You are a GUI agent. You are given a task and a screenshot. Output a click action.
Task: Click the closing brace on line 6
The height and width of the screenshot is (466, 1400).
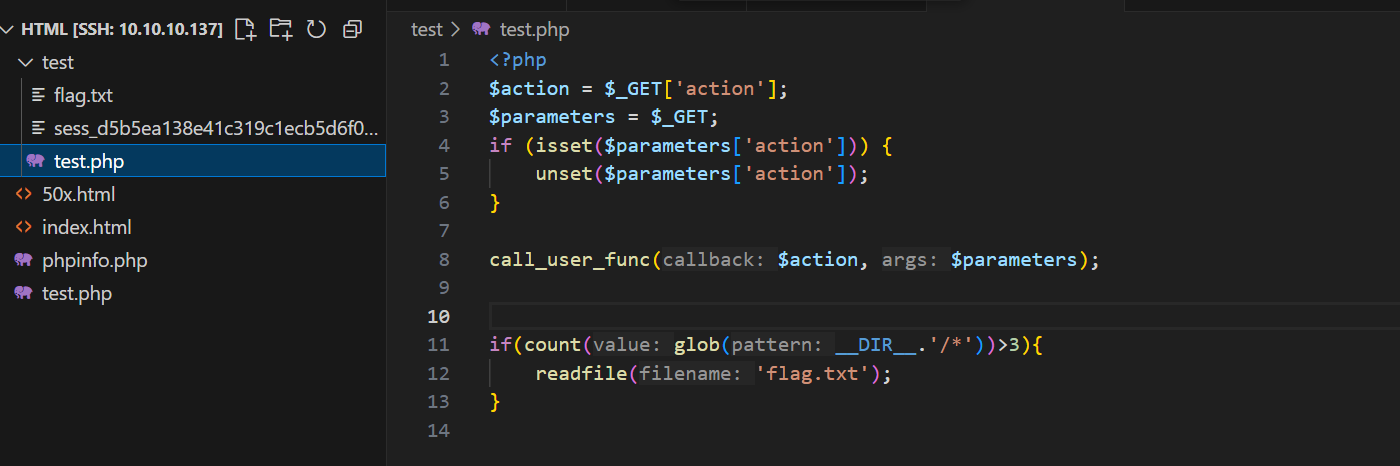pos(494,203)
